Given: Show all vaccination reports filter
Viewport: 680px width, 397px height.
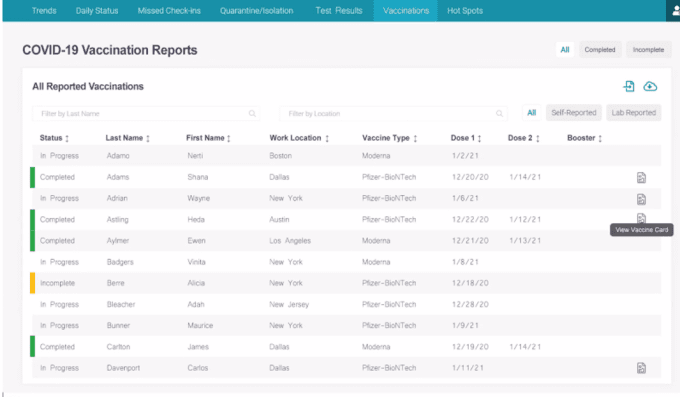Looking at the screenshot, I should point(565,49).
